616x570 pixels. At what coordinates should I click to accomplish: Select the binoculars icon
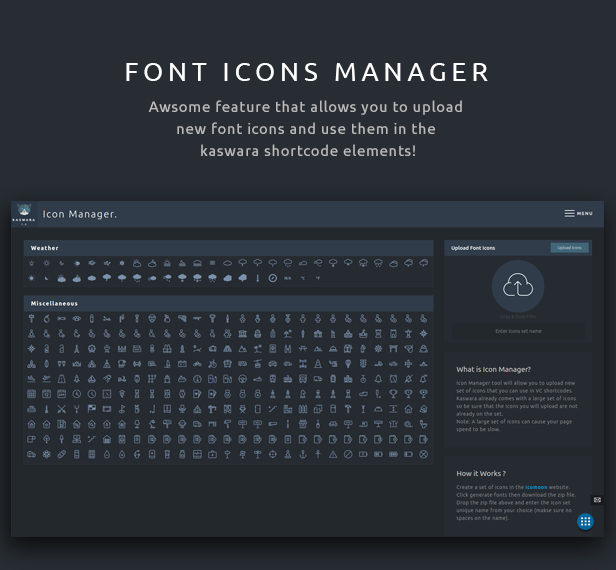pyautogui.click(x=288, y=349)
